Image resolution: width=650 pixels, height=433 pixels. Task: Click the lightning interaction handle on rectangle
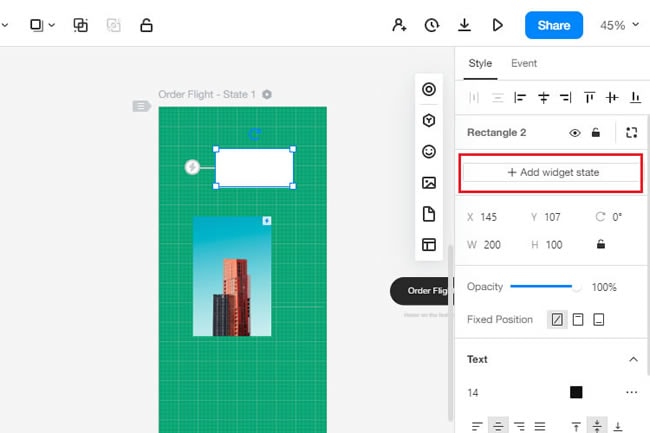click(x=192, y=167)
